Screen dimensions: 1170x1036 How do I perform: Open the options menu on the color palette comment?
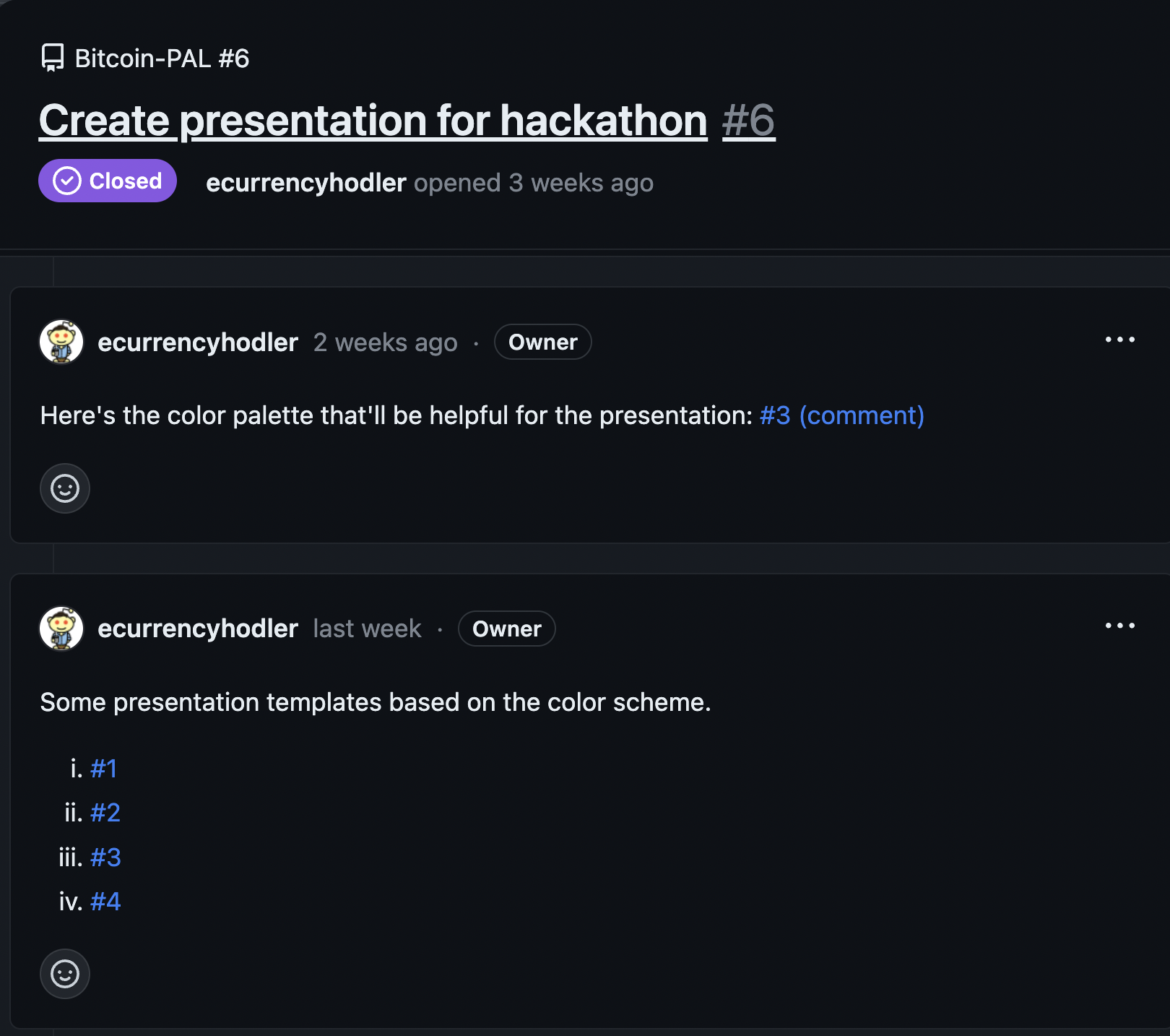[1119, 340]
